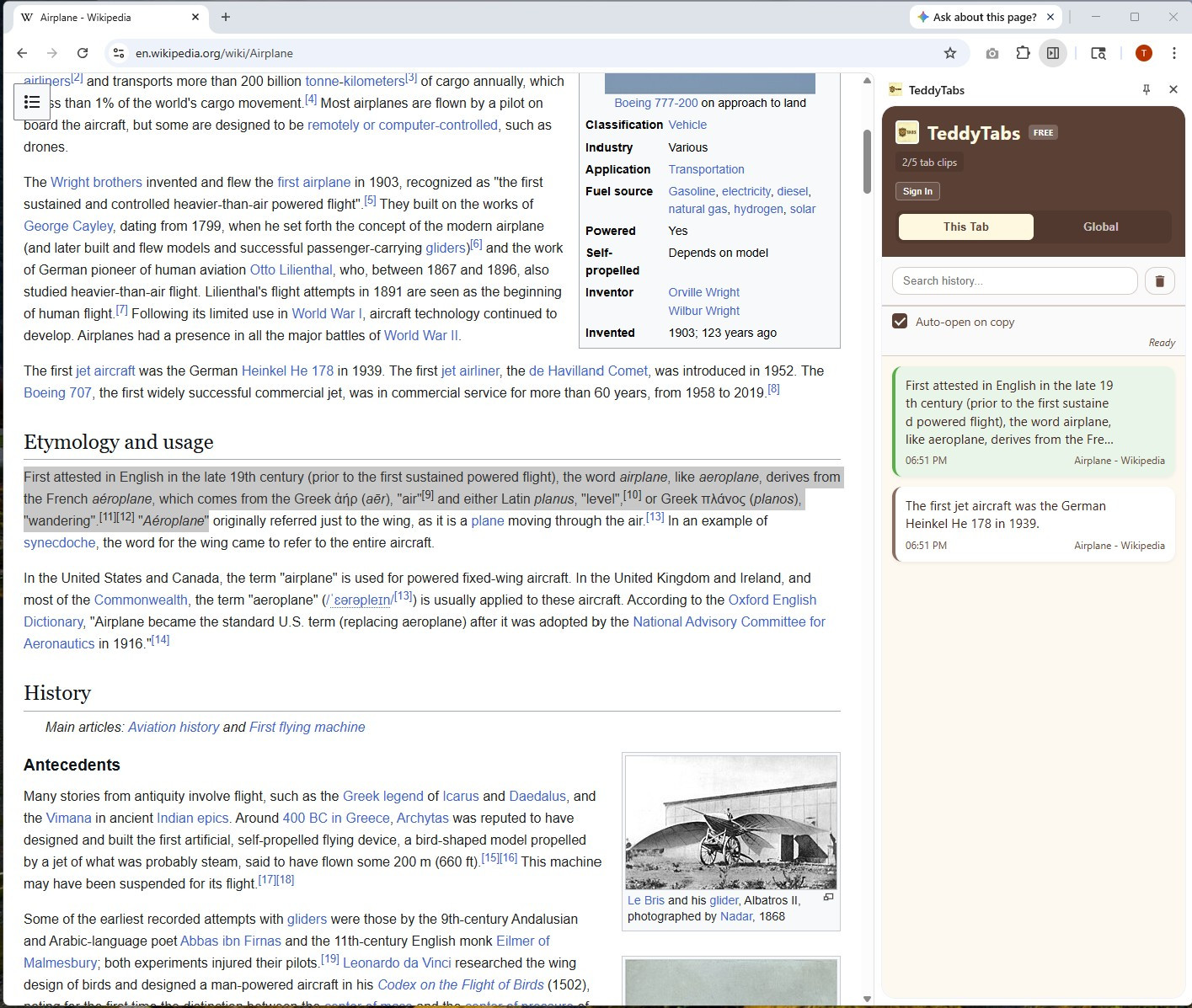Click the search-in-page toolbar icon
This screenshot has height=1008, width=1192.
coord(1098,52)
